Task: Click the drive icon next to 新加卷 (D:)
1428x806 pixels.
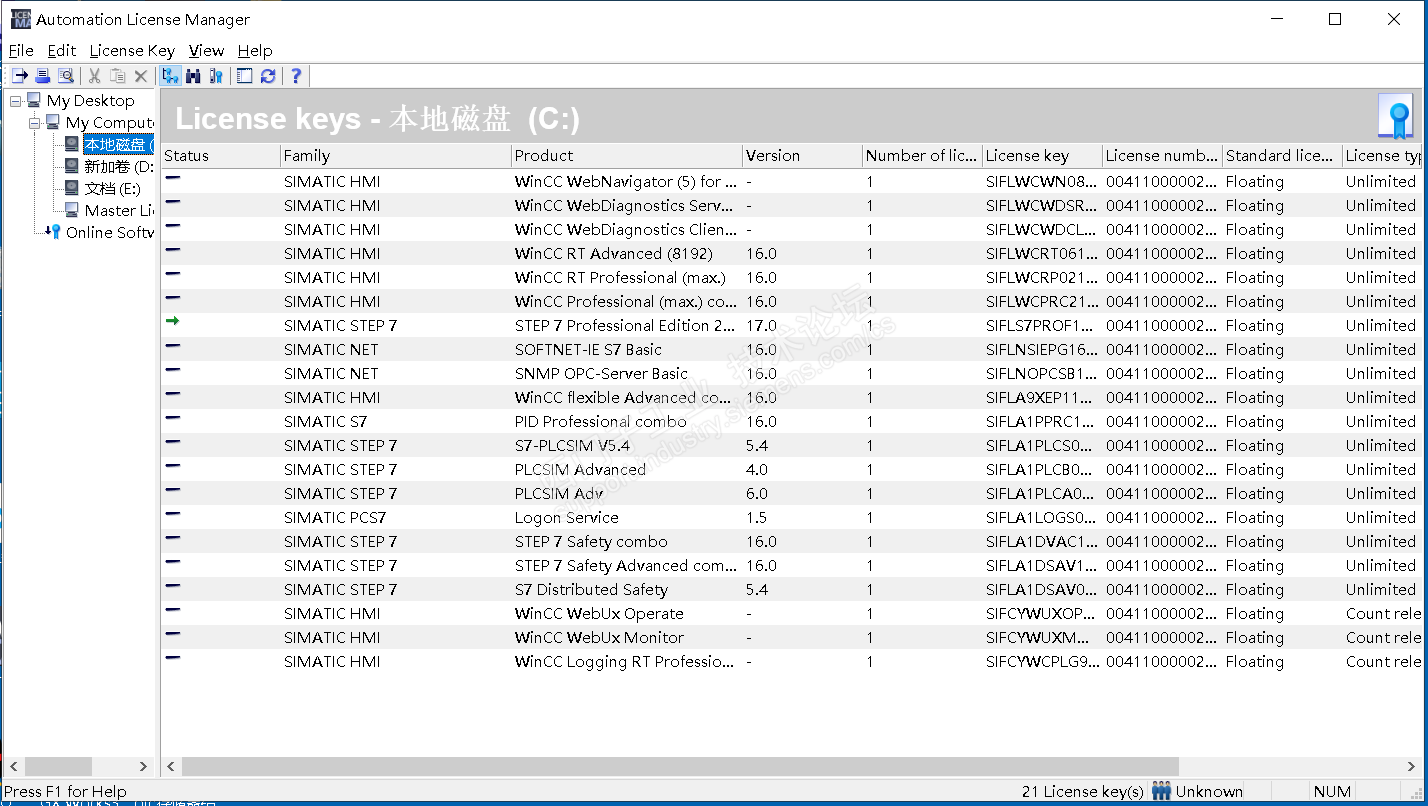Action: (x=71, y=166)
